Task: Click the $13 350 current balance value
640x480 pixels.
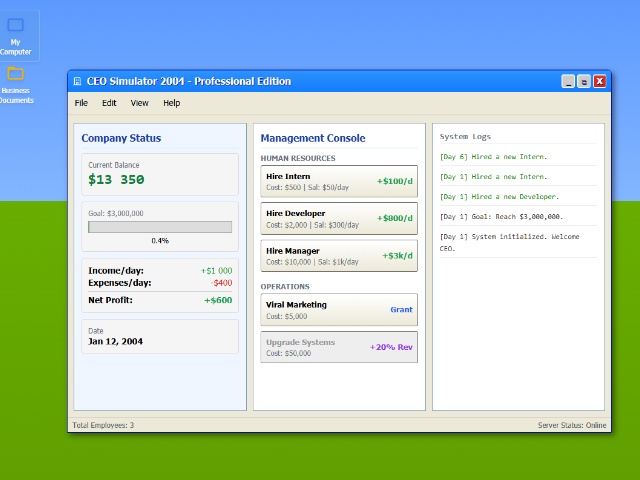Action: click(x=116, y=180)
